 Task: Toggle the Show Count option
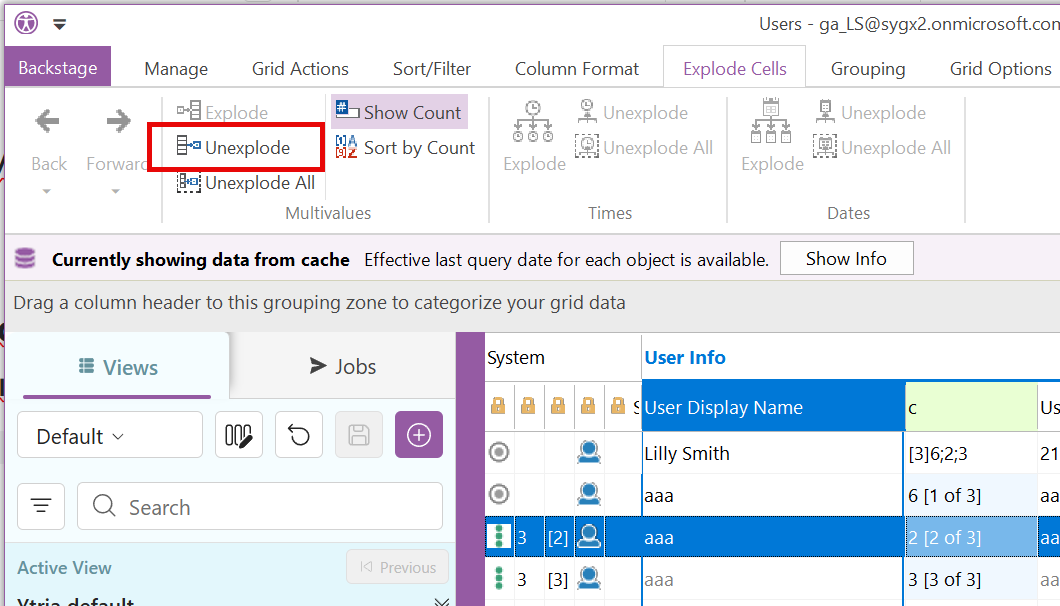coord(399,112)
